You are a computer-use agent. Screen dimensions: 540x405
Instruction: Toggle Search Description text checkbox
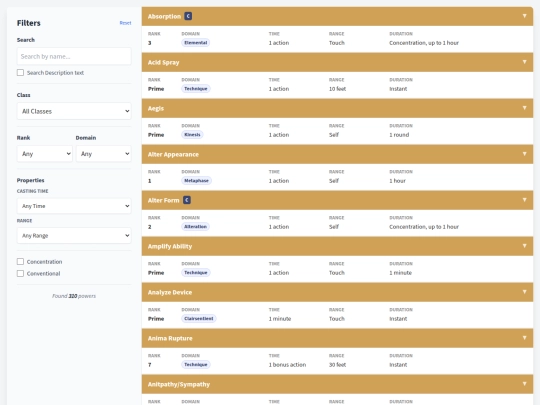click(x=20, y=73)
